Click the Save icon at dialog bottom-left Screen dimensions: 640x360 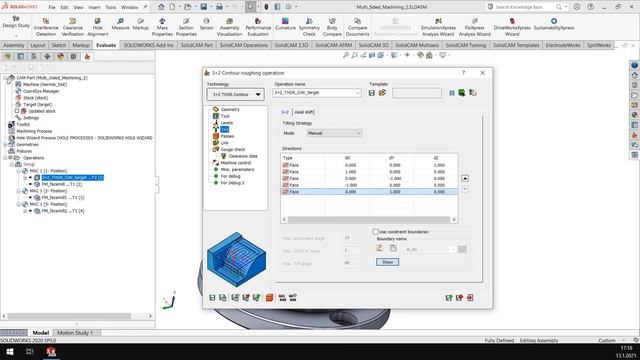212,298
